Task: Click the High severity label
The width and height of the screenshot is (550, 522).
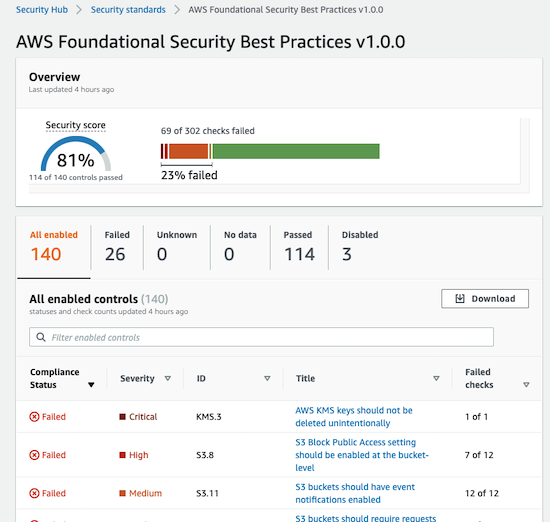Action: pos(139,455)
